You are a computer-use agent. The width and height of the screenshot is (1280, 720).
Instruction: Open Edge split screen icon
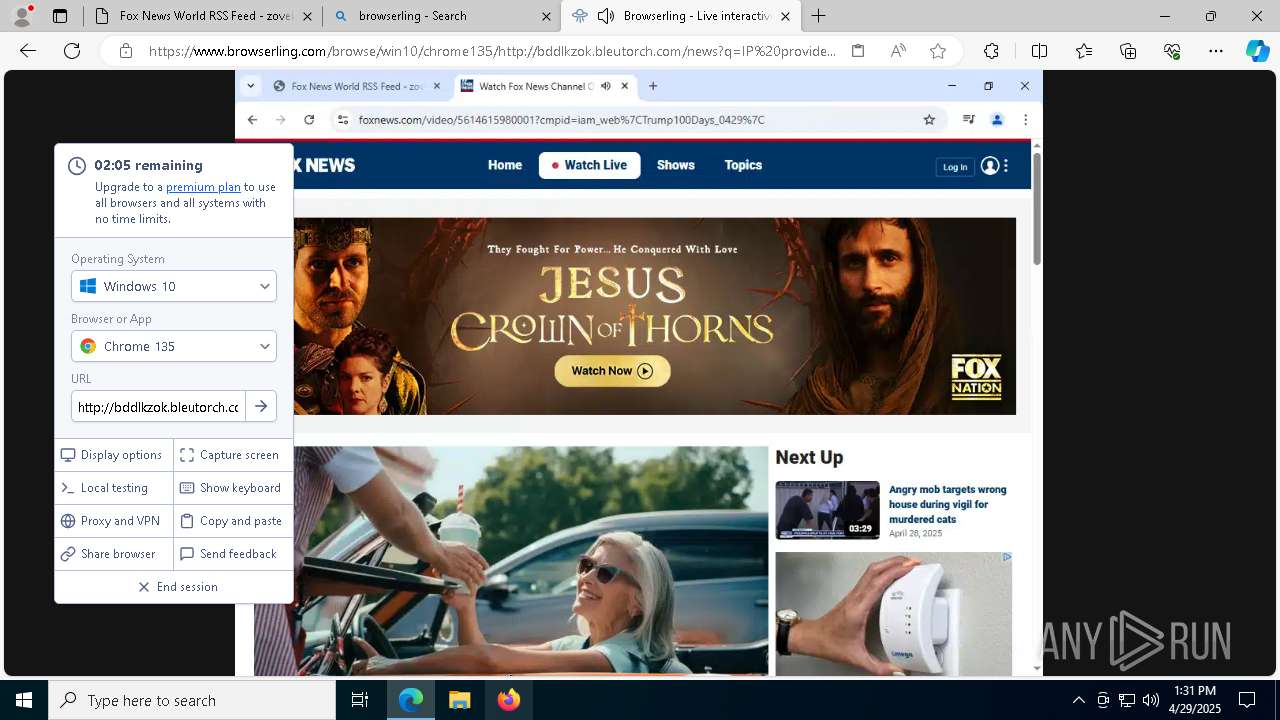tap(1039, 51)
